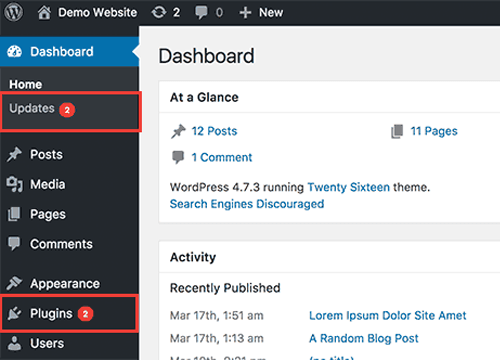The height and width of the screenshot is (360, 500).
Task: Open Lorem Ipsum Dolor Site Amet post
Action: 388,315
